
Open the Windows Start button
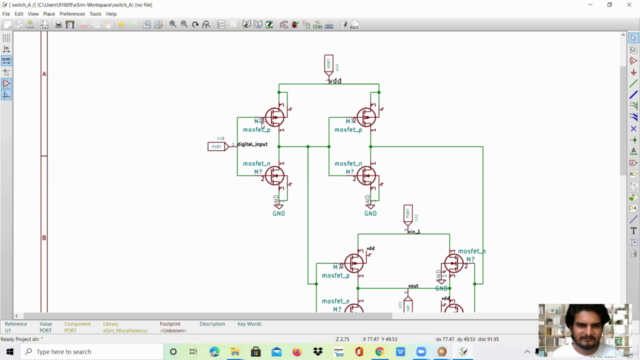click(x=10, y=351)
